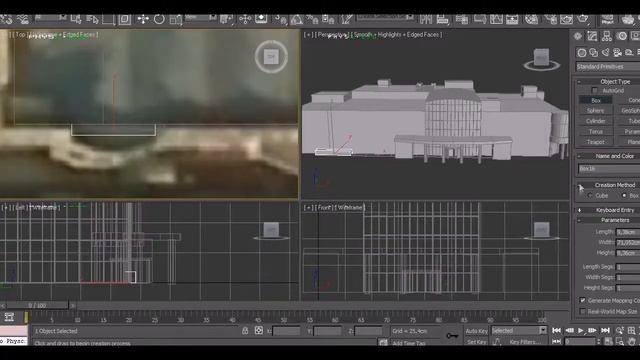Open the named selection sets dropdown
The image size is (640, 360).
tap(384, 18)
